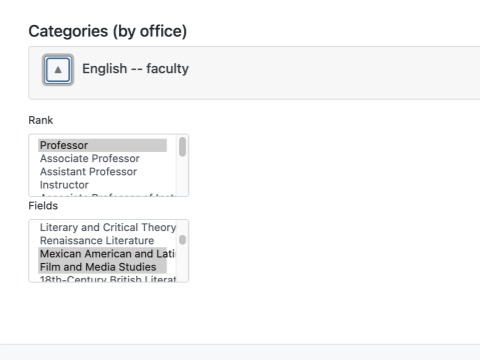Viewport: 480px width, 360px height.
Task: Choose Renaissance Literature in Fields list
Action: coord(102,241)
